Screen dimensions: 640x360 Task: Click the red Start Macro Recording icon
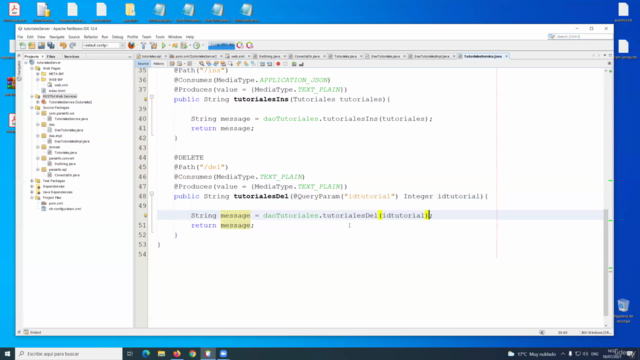pos(278,64)
